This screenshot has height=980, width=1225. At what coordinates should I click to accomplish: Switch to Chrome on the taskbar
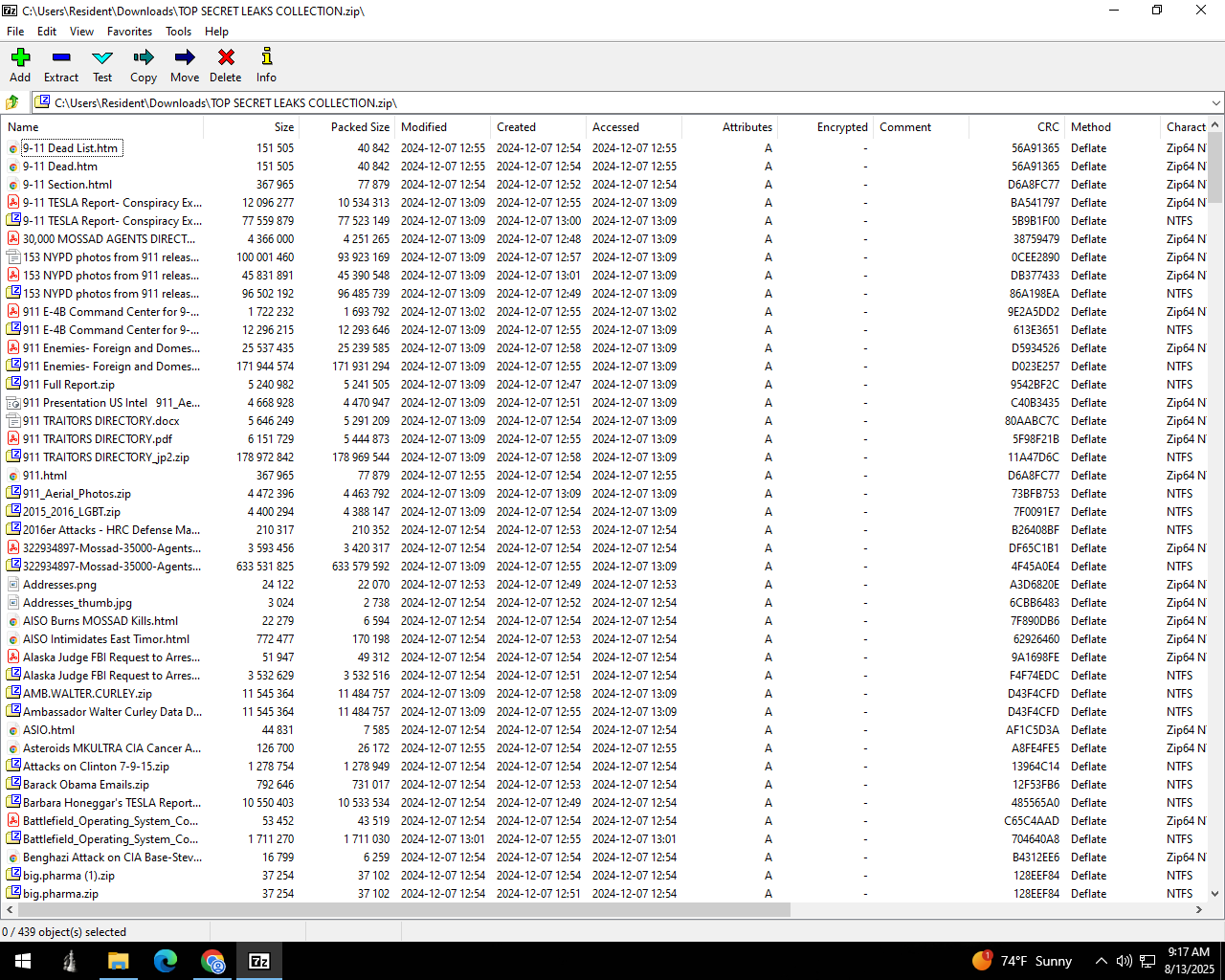[212, 961]
